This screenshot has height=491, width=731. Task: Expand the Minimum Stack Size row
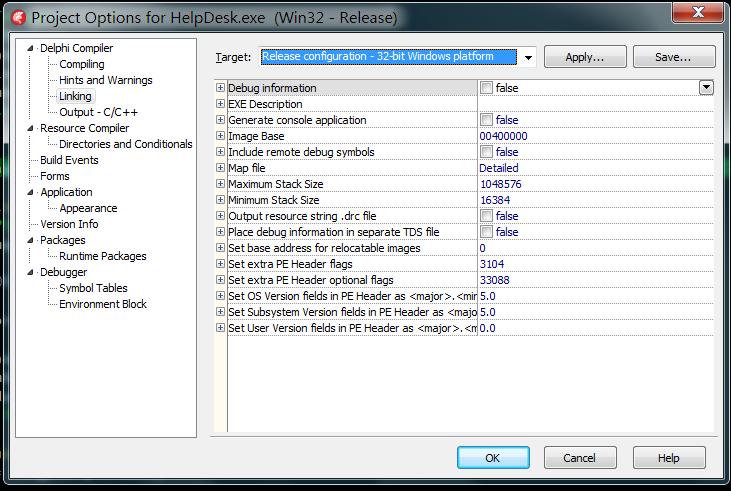tap(221, 200)
